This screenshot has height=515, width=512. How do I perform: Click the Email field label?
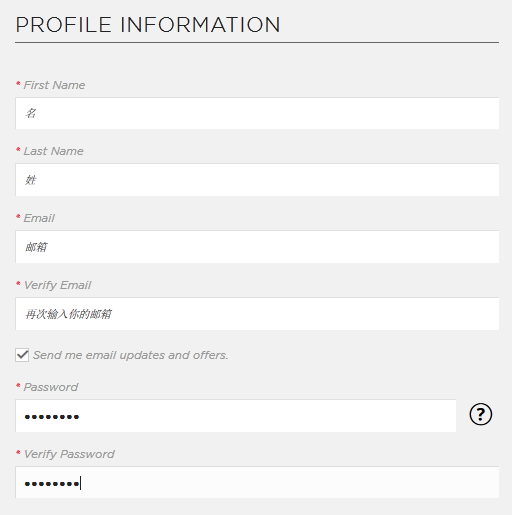click(x=39, y=218)
